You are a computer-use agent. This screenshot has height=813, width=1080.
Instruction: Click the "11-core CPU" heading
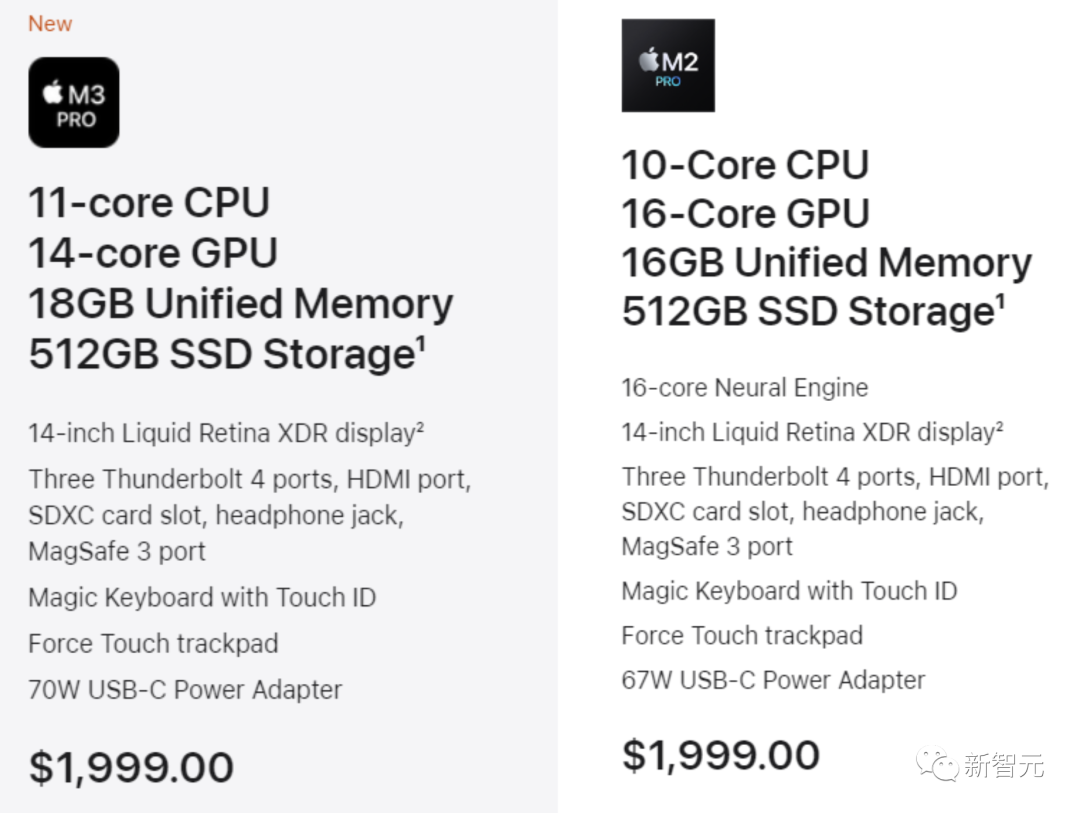[149, 203]
